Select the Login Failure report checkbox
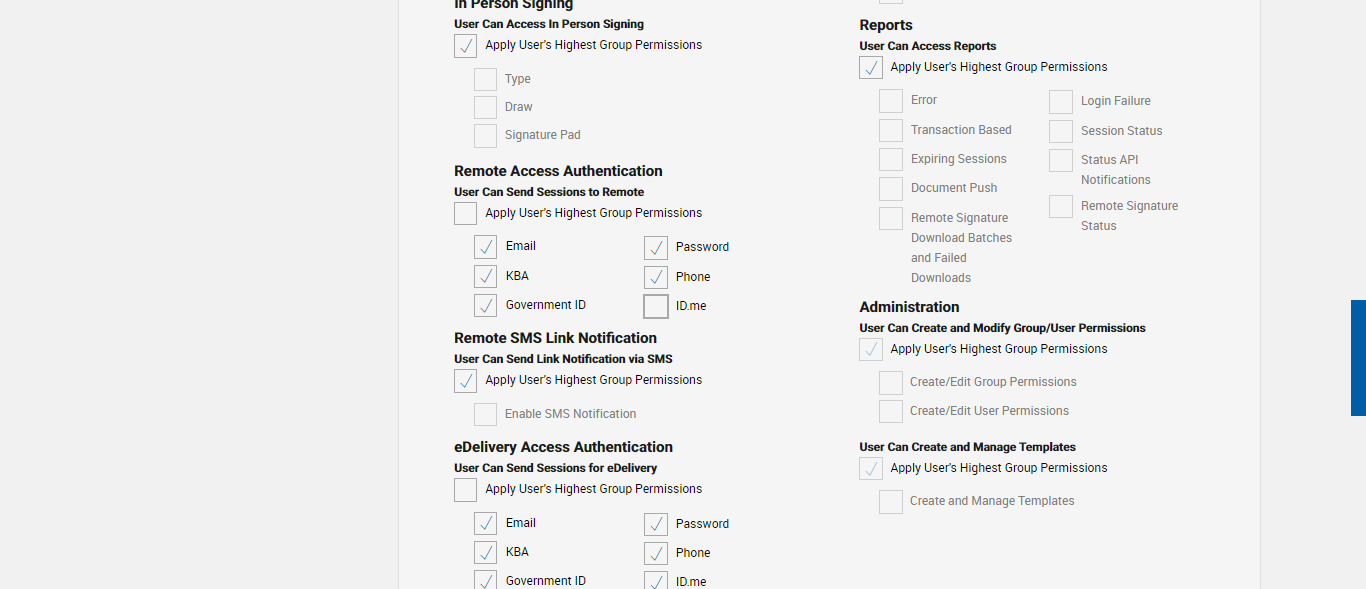 tap(1061, 102)
